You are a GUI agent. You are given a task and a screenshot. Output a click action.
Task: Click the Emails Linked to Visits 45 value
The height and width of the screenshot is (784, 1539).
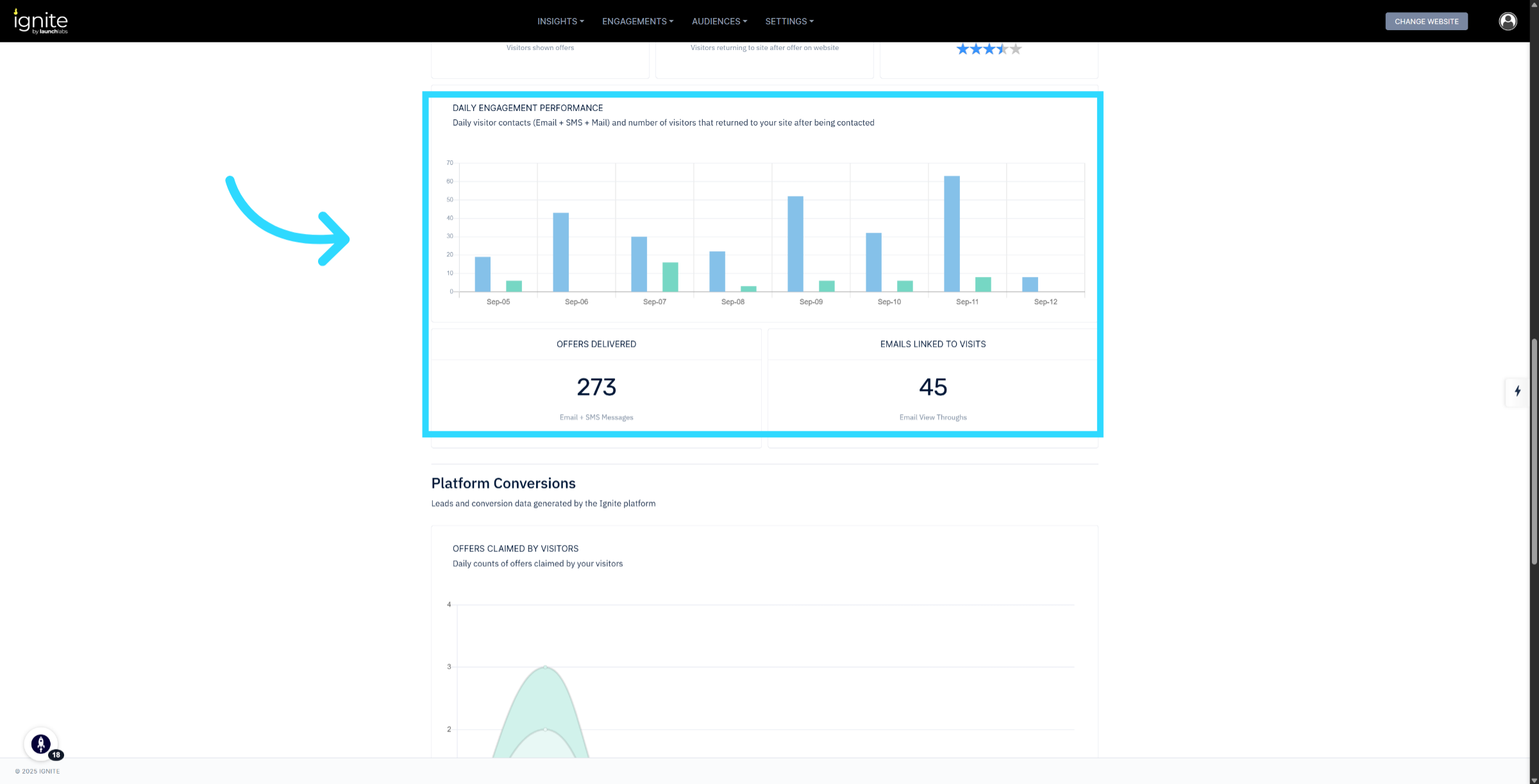(x=932, y=387)
